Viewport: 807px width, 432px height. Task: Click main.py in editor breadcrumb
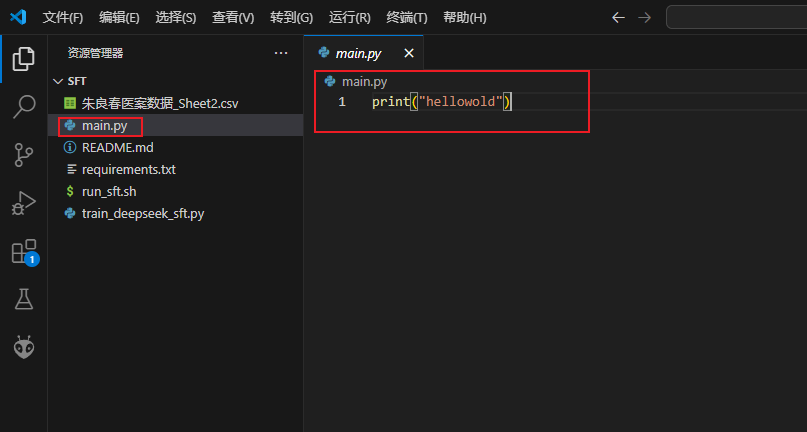coord(364,81)
